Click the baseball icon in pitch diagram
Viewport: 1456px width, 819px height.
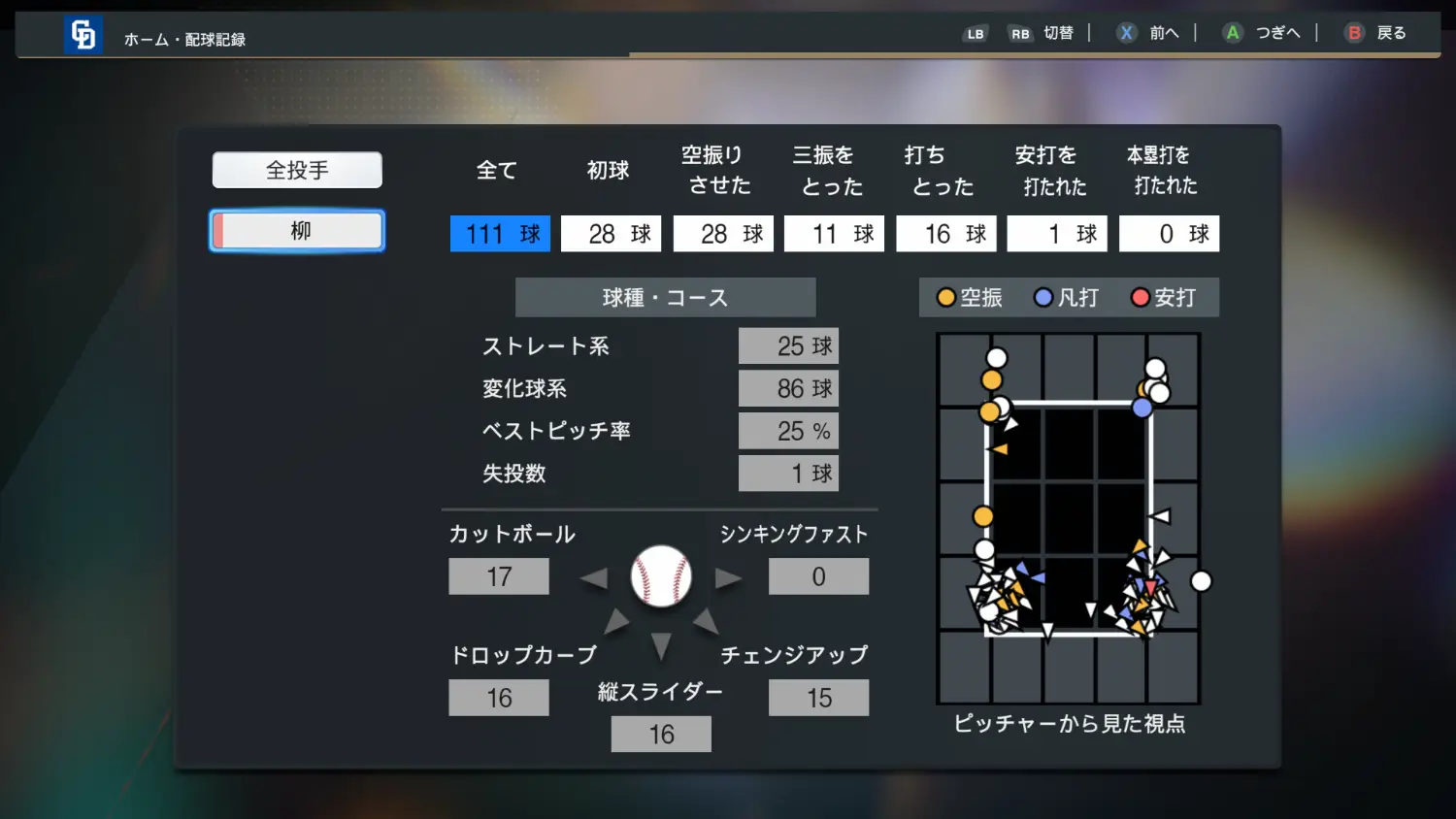(x=661, y=576)
